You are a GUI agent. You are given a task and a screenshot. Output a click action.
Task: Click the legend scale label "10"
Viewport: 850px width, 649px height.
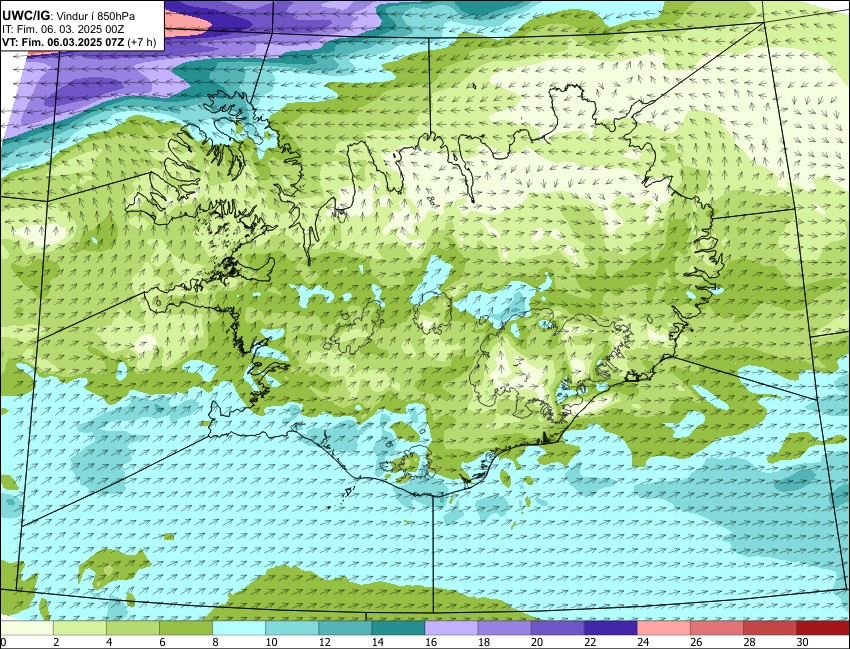(x=272, y=642)
